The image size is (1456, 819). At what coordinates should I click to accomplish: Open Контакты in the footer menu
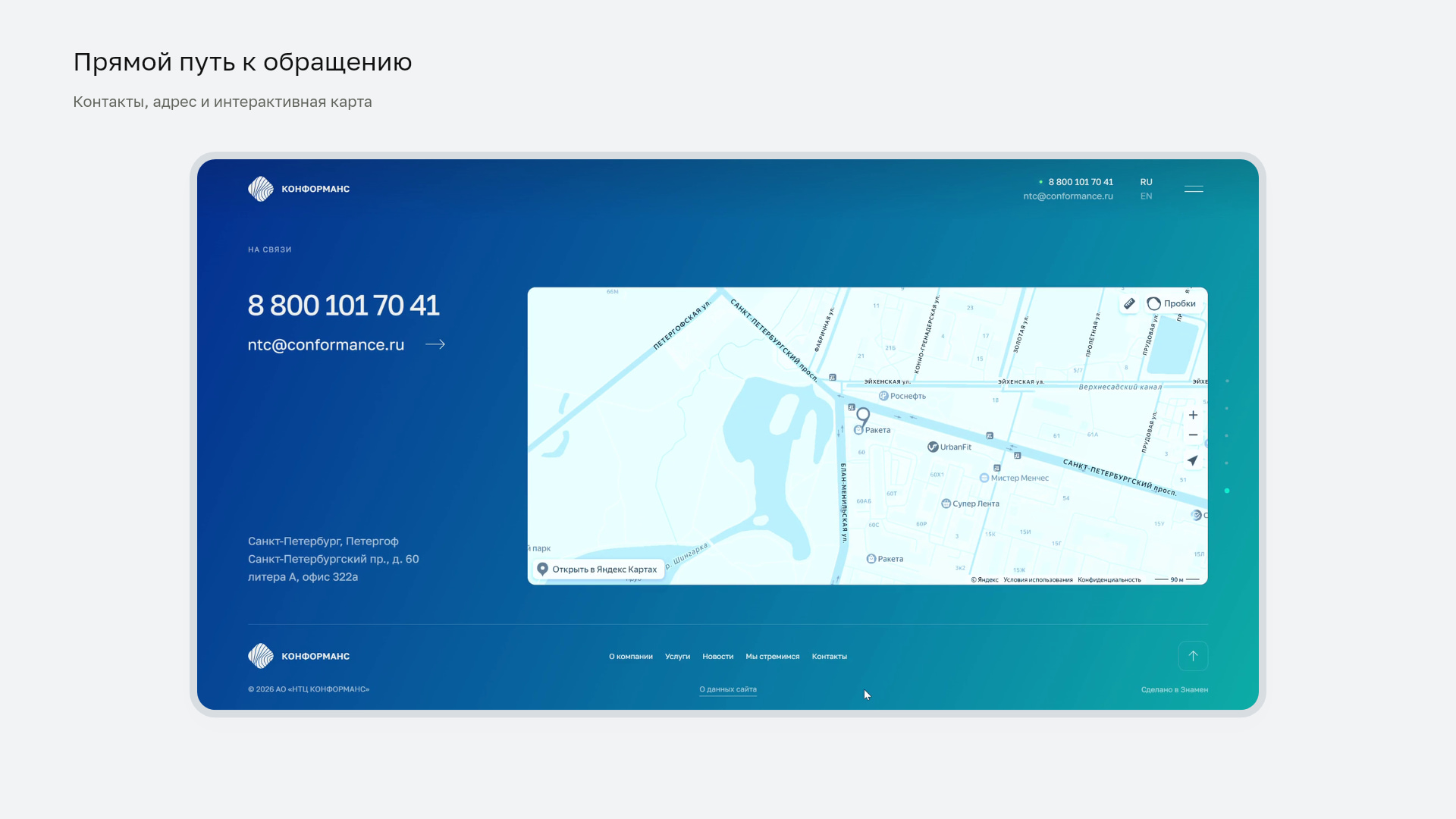click(x=829, y=657)
